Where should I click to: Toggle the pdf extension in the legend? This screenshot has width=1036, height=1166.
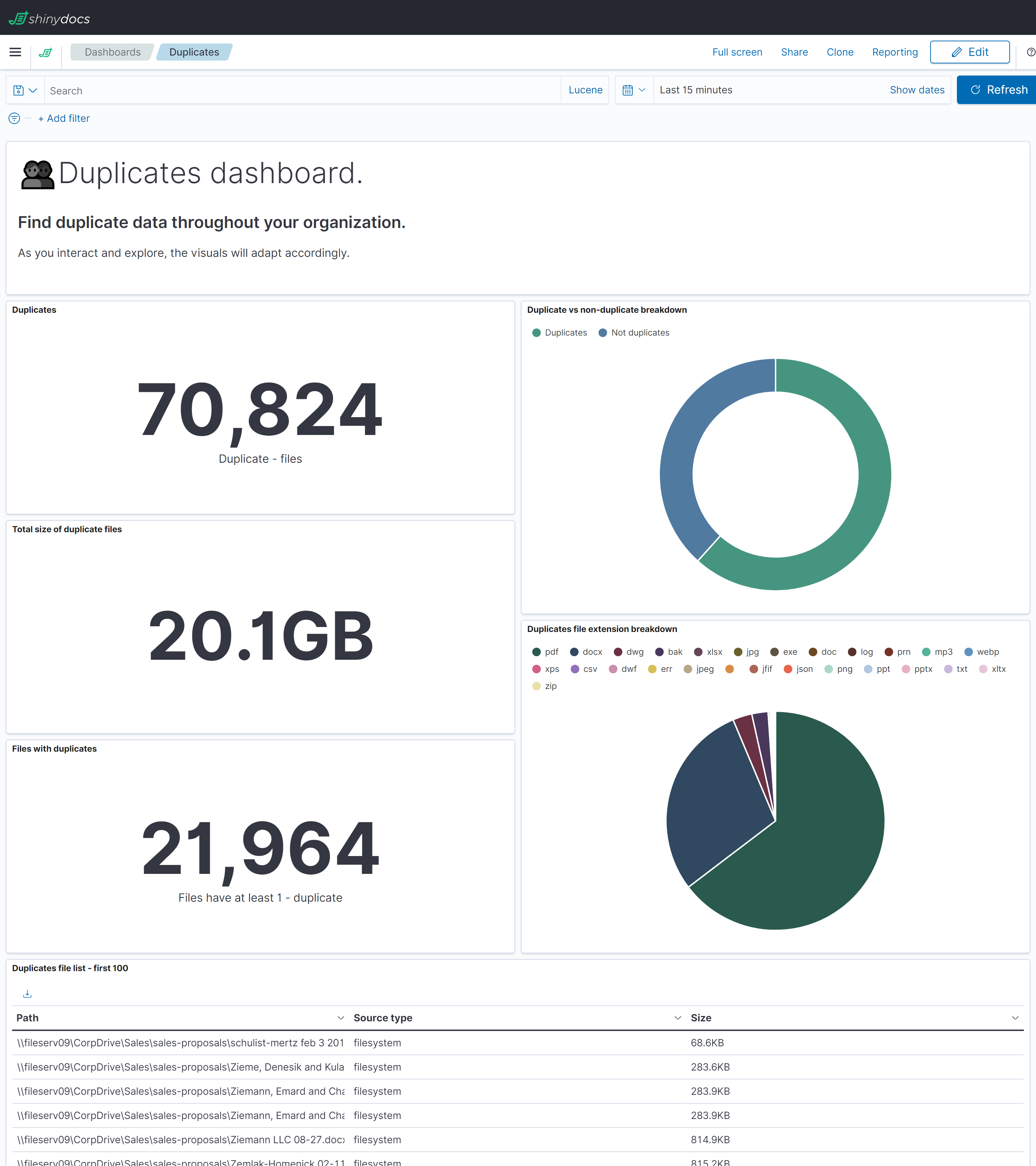pyautogui.click(x=545, y=652)
